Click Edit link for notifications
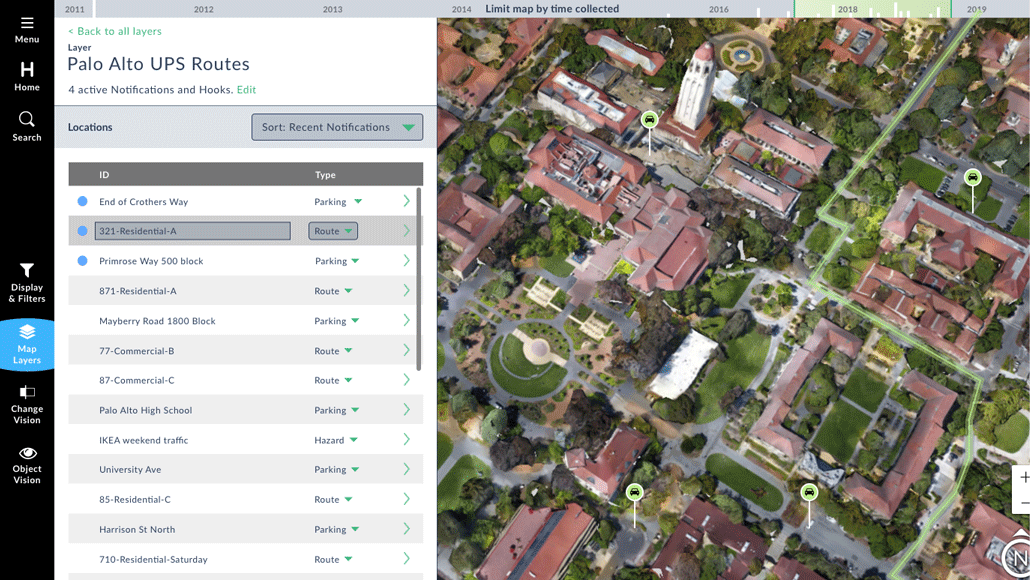1031x580 pixels. pyautogui.click(x=246, y=90)
